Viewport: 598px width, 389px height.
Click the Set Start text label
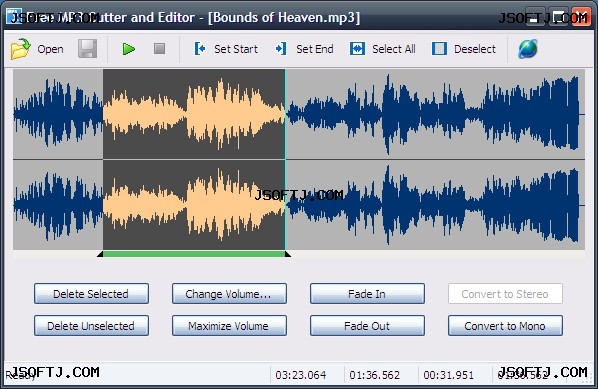click(236, 49)
